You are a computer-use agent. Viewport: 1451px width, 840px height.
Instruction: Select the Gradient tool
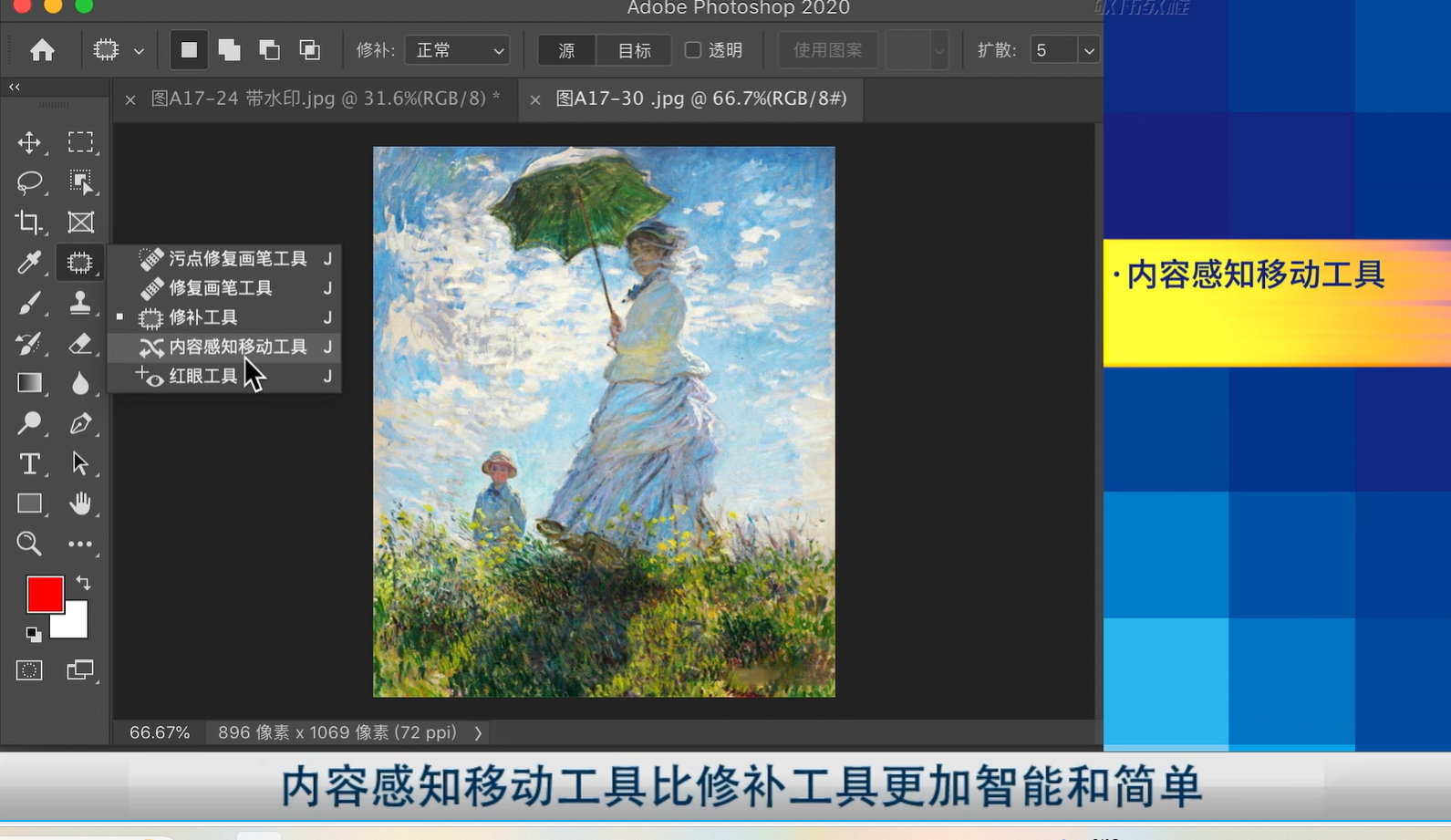tap(29, 383)
